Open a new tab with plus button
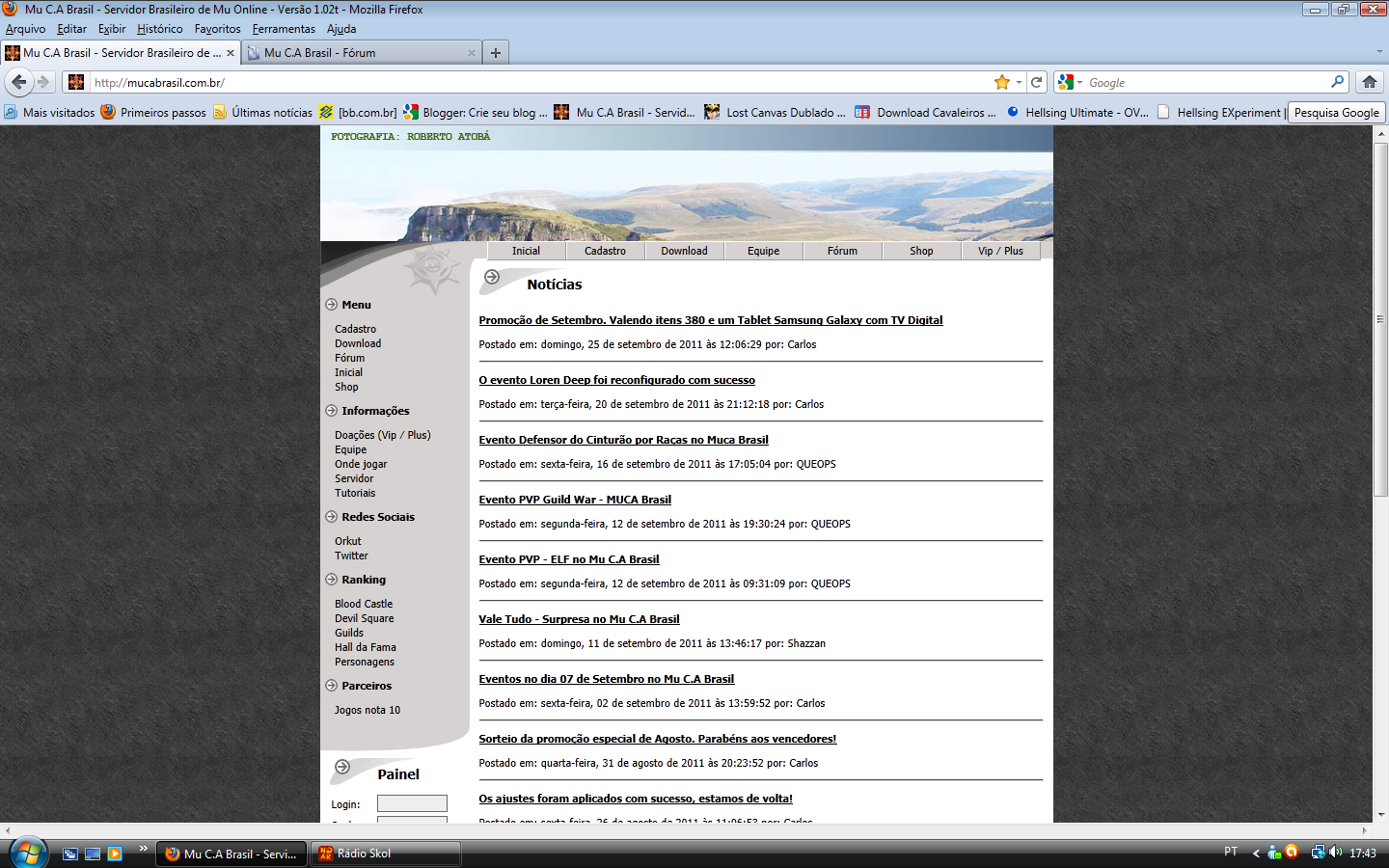 click(x=496, y=53)
